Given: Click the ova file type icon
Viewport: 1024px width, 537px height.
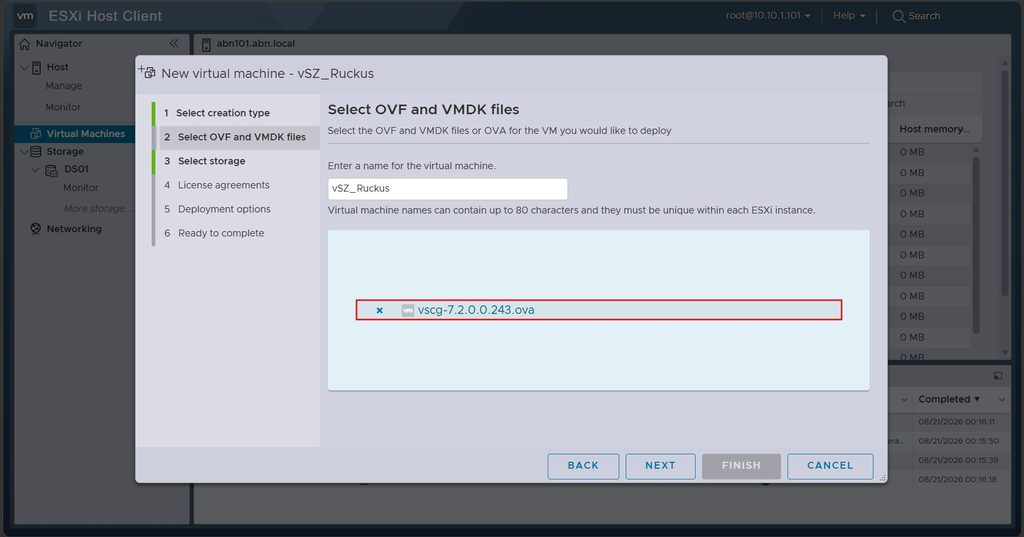Looking at the screenshot, I should (408, 310).
